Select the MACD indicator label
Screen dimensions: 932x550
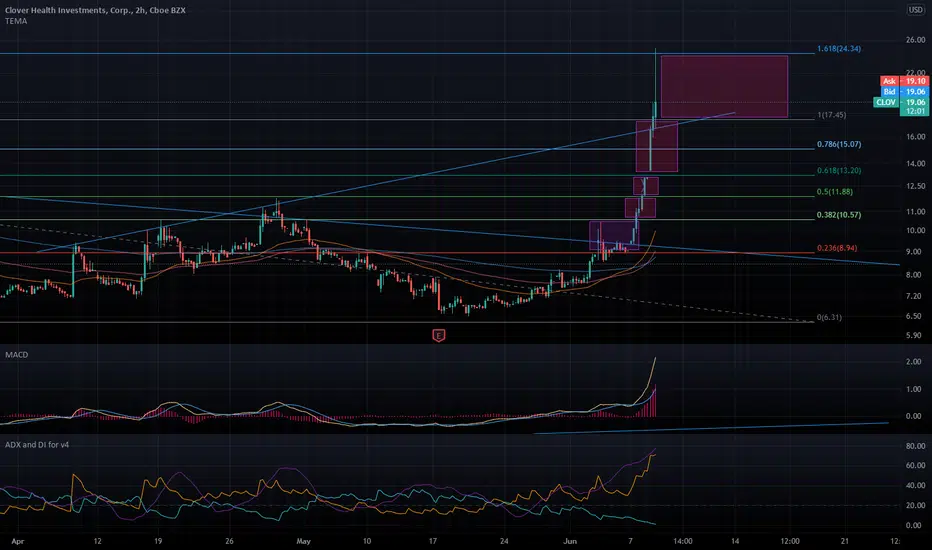[17, 355]
